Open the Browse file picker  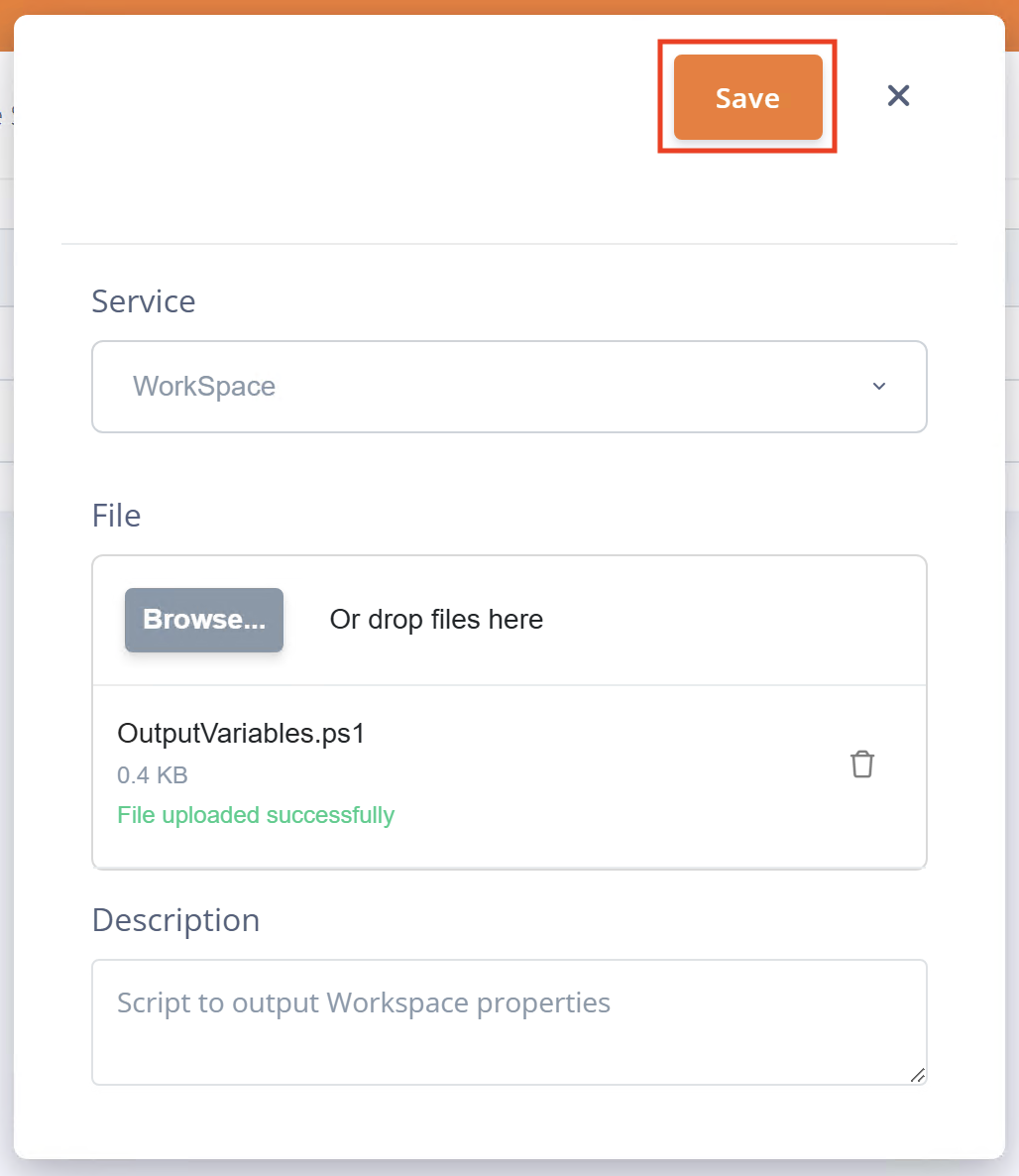204,620
